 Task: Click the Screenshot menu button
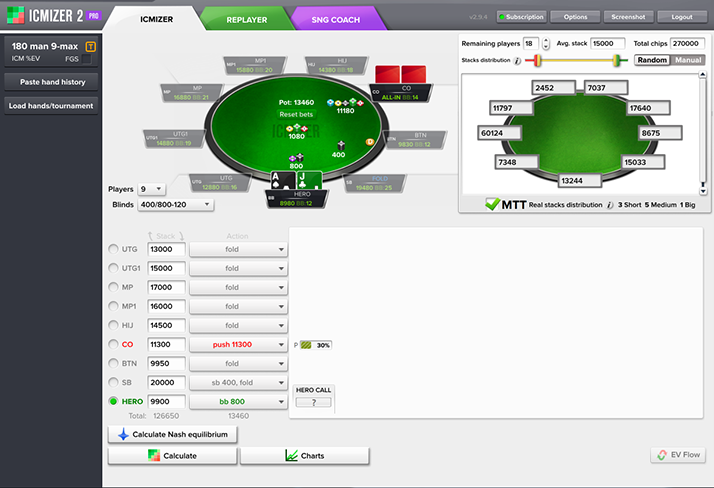(628, 17)
